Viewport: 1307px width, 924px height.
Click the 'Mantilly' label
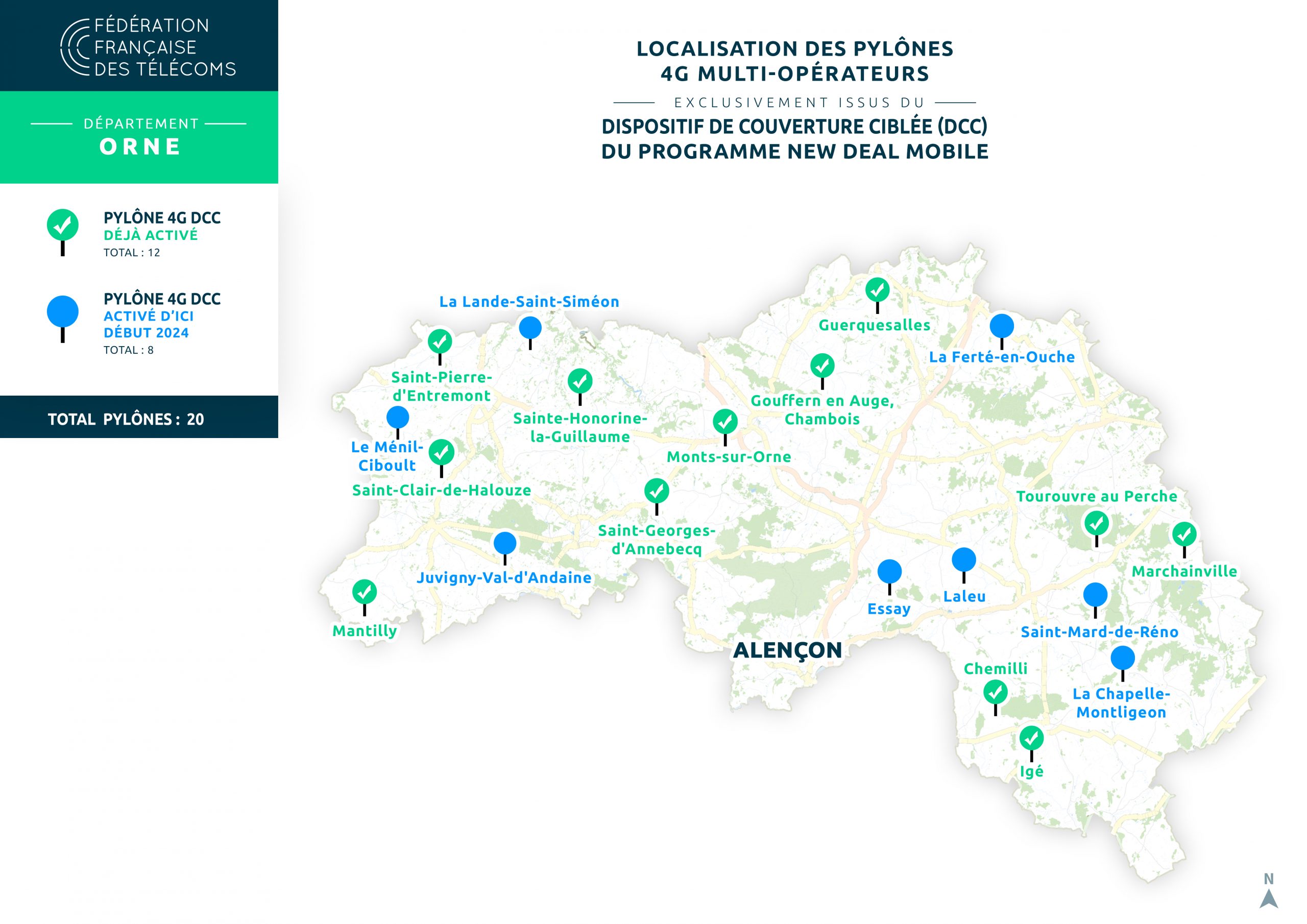point(365,631)
